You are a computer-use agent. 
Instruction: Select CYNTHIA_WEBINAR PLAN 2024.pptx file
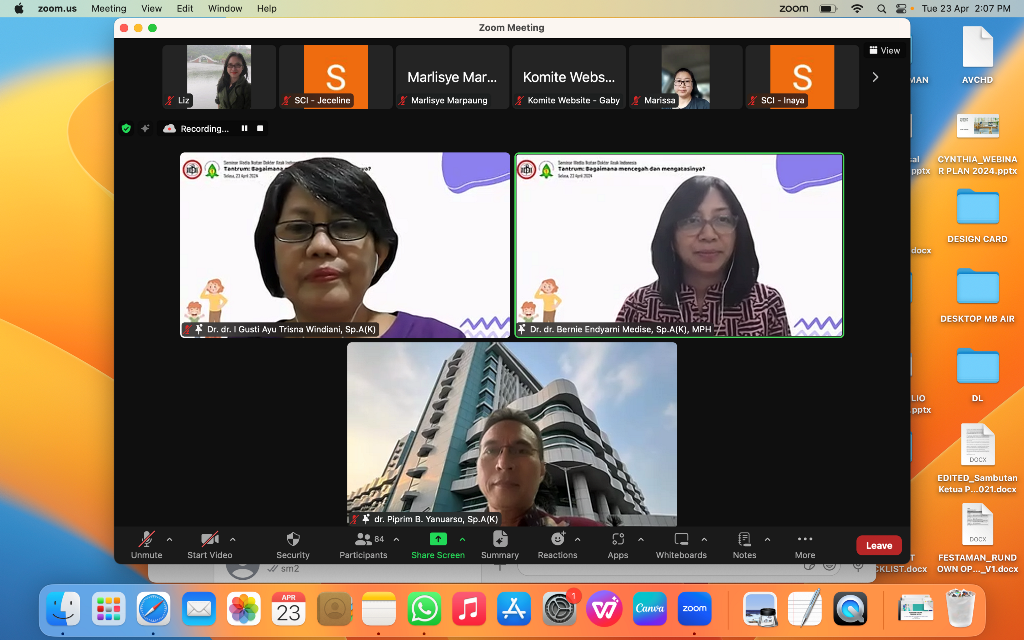[x=977, y=144]
